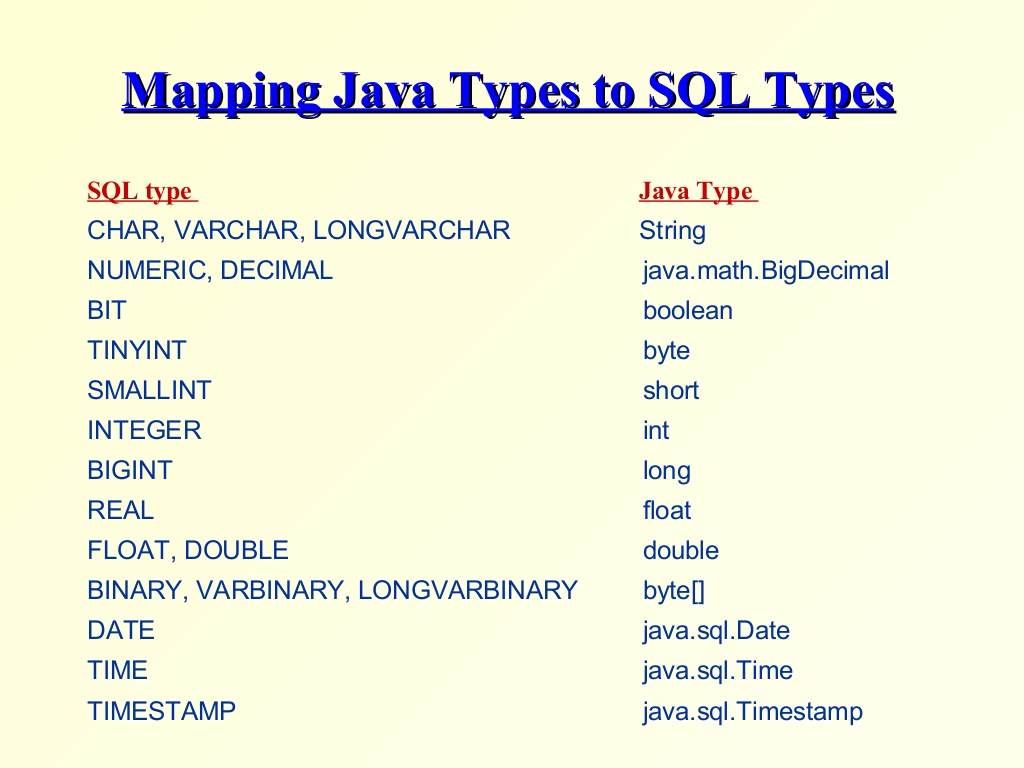Click the TINYINT row label
The width and height of the screenshot is (1024, 768).
coord(136,350)
